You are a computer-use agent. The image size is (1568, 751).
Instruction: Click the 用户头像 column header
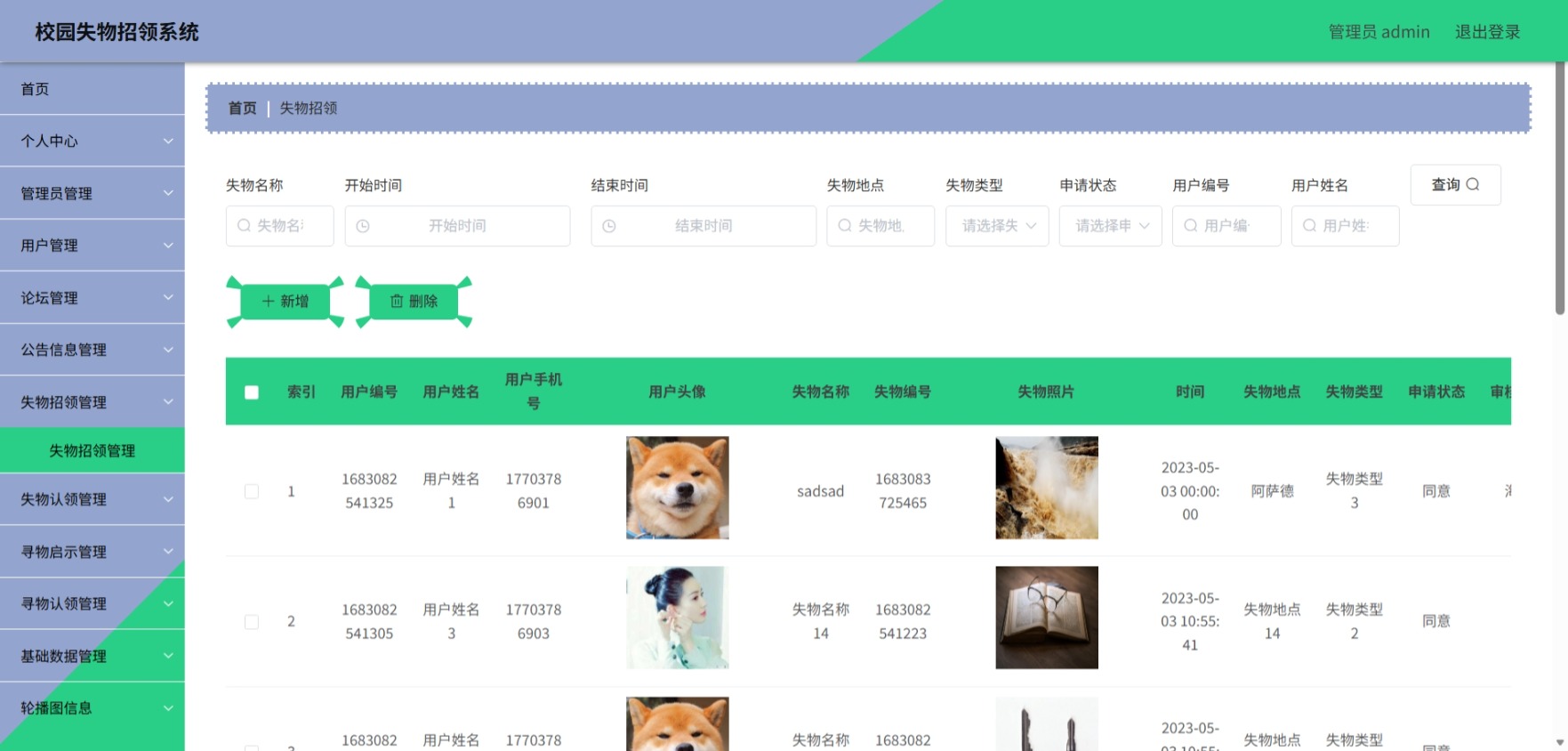[x=678, y=392]
